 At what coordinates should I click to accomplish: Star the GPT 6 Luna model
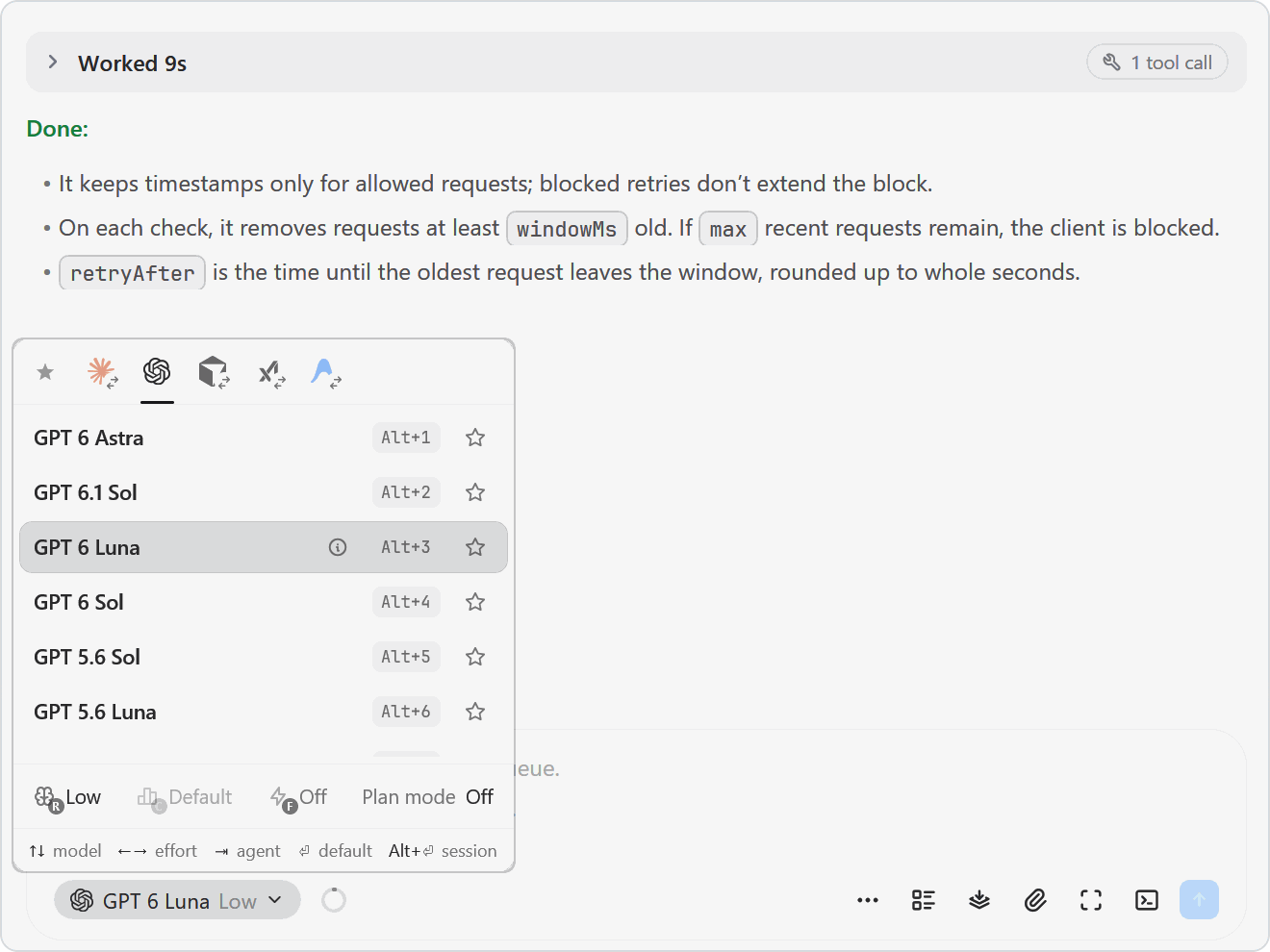475,547
